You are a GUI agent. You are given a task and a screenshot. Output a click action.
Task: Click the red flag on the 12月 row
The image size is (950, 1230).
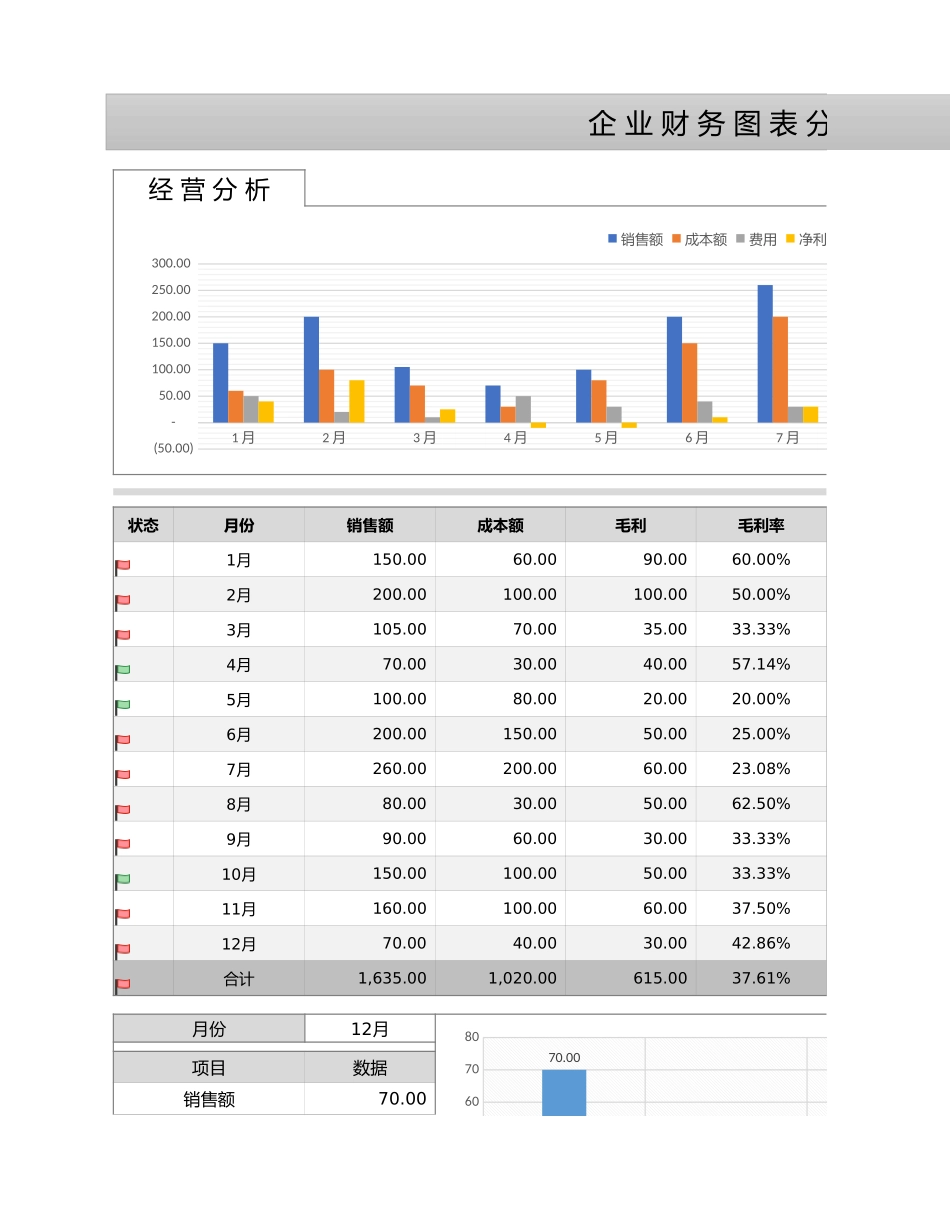coord(123,945)
